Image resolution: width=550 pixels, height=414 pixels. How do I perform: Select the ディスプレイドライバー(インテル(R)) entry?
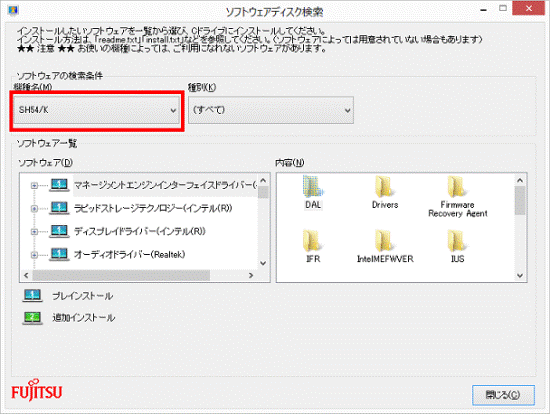point(140,231)
